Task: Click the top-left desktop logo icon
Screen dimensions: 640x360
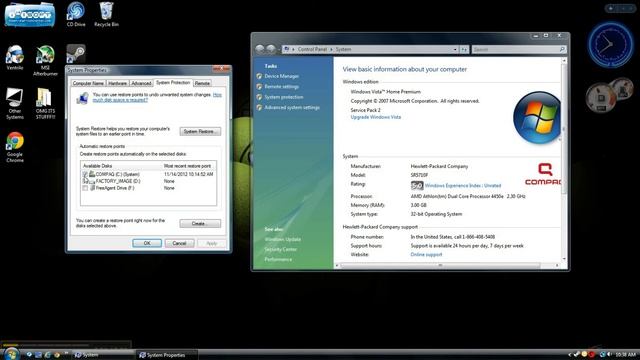Action: (x=30, y=15)
